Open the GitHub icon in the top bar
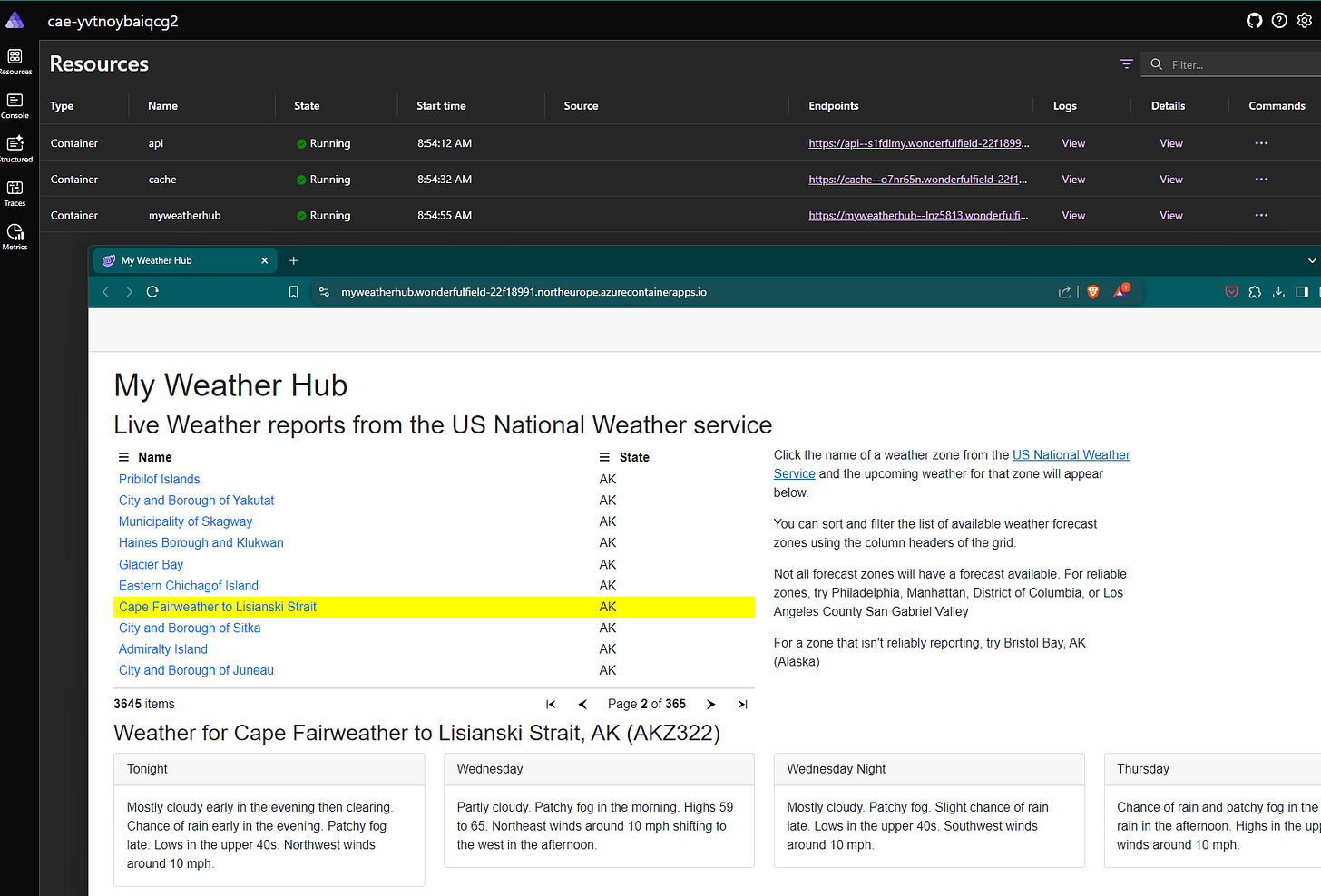 (x=1254, y=20)
